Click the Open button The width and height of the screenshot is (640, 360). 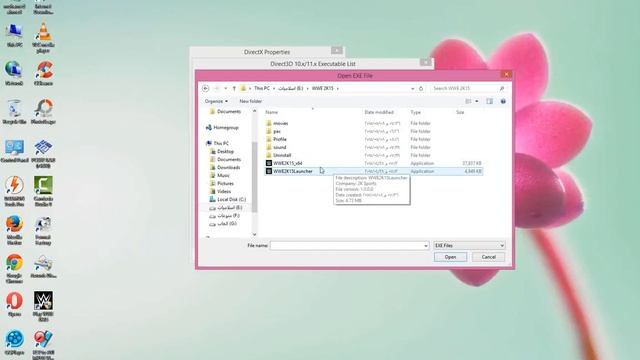(x=450, y=257)
